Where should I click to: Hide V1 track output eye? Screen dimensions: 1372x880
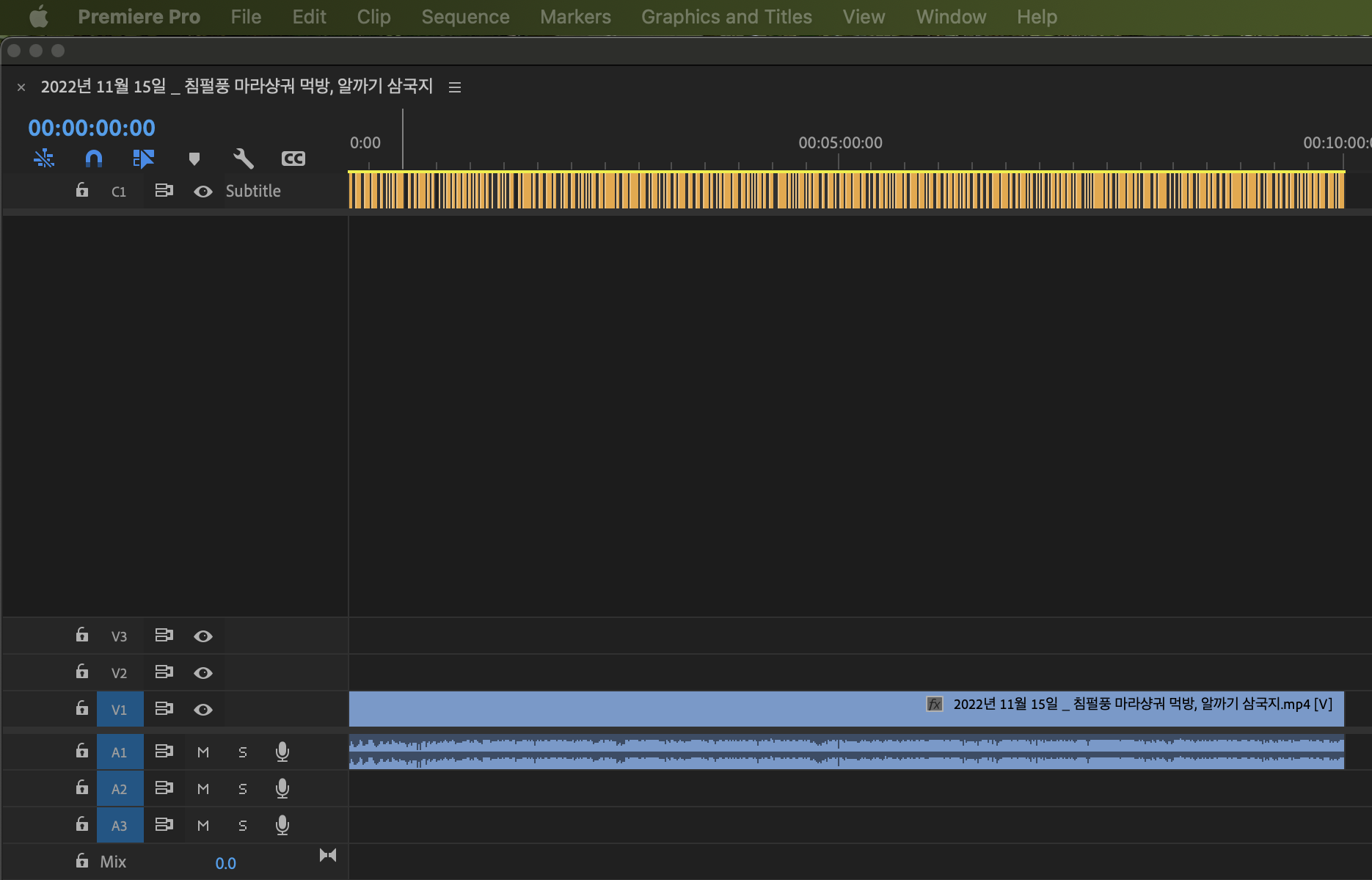203,710
